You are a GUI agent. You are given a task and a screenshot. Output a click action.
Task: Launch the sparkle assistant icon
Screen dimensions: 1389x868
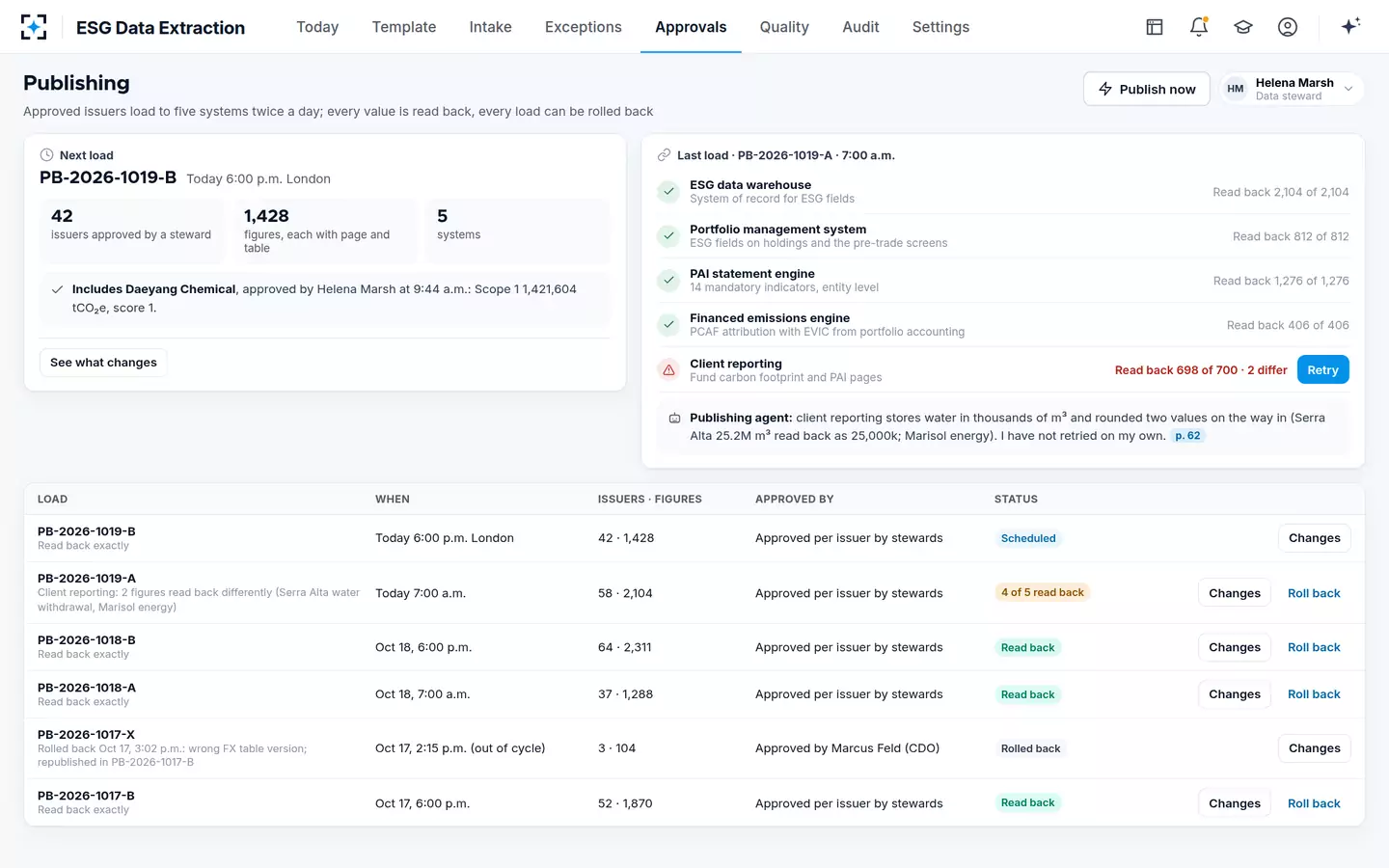point(1350,26)
